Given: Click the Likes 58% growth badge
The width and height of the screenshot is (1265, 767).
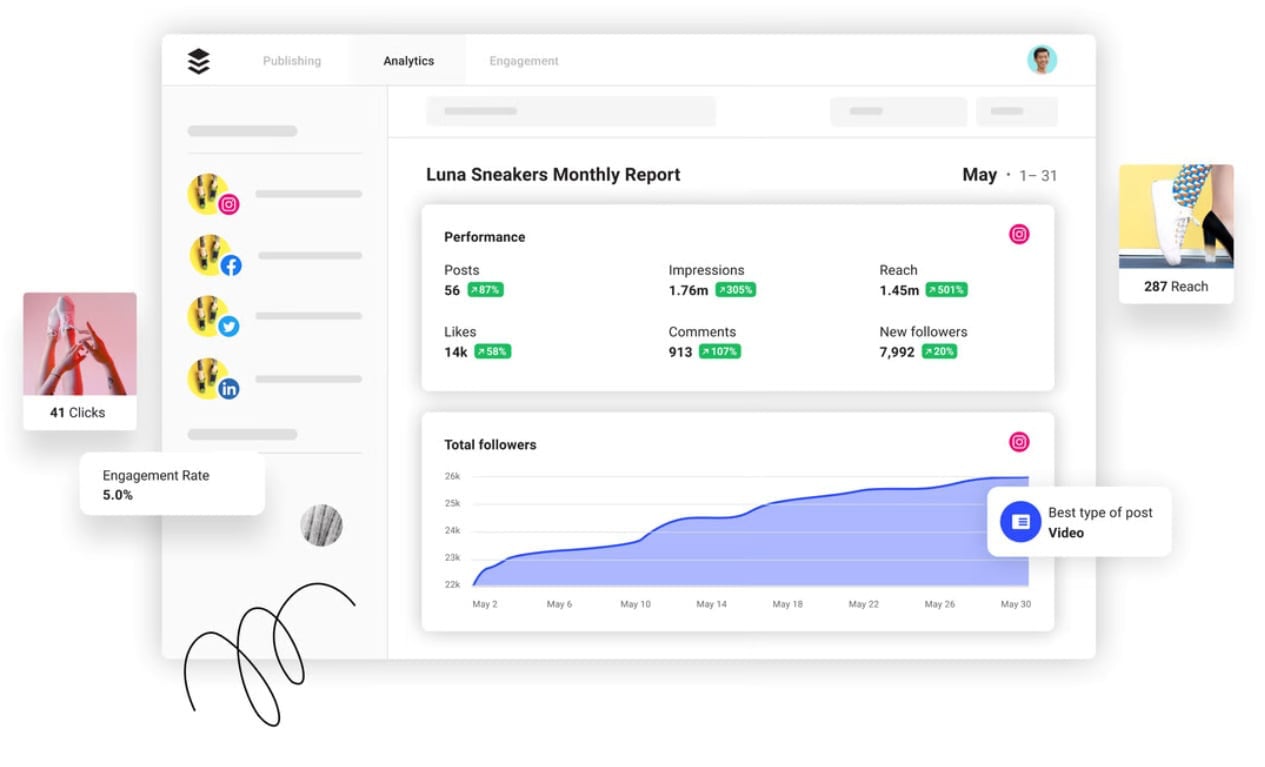Looking at the screenshot, I should pos(492,352).
